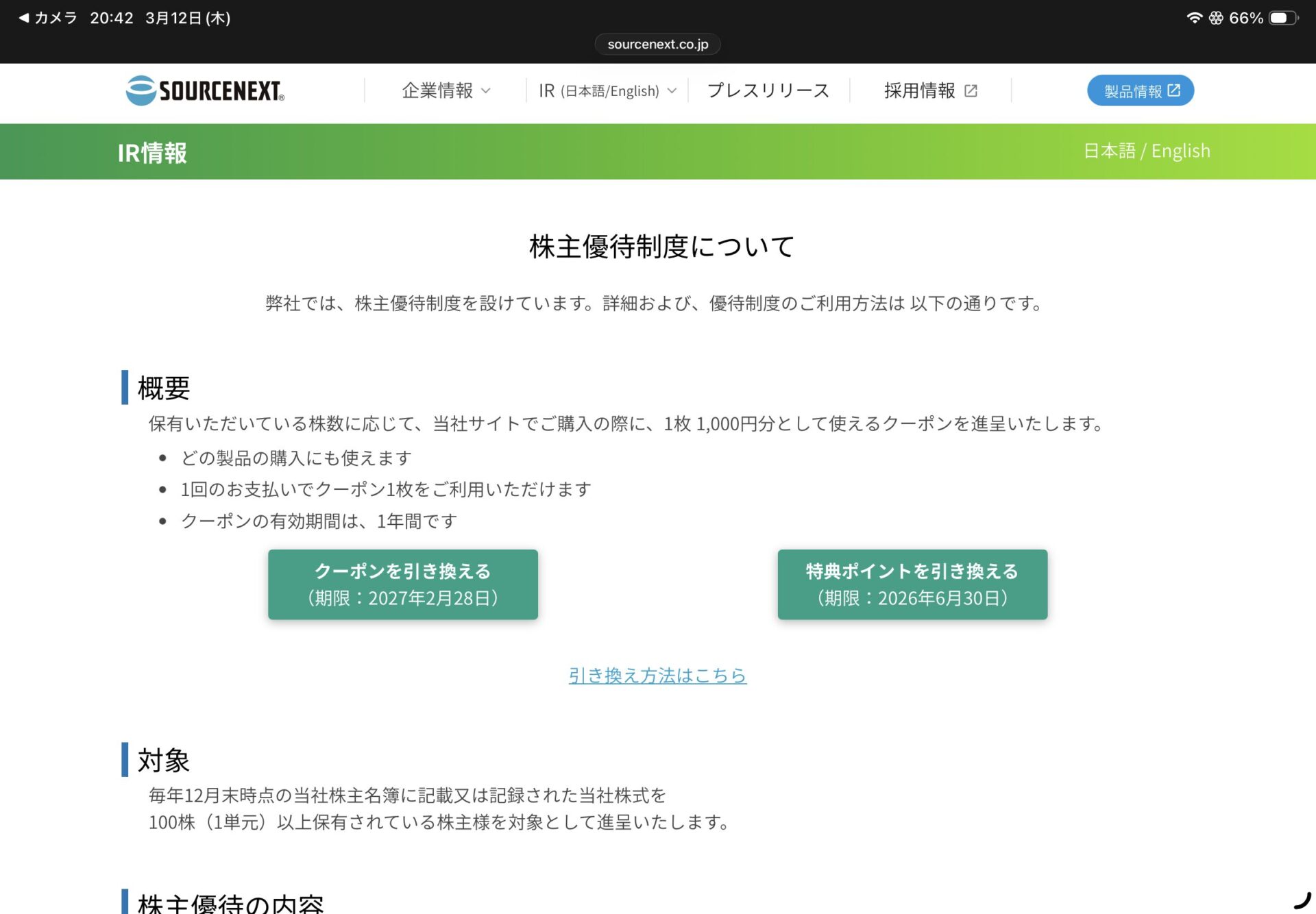The width and height of the screenshot is (1316, 914).
Task: Expand the IR (日本語/English) dropdown chevron
Action: 672,90
